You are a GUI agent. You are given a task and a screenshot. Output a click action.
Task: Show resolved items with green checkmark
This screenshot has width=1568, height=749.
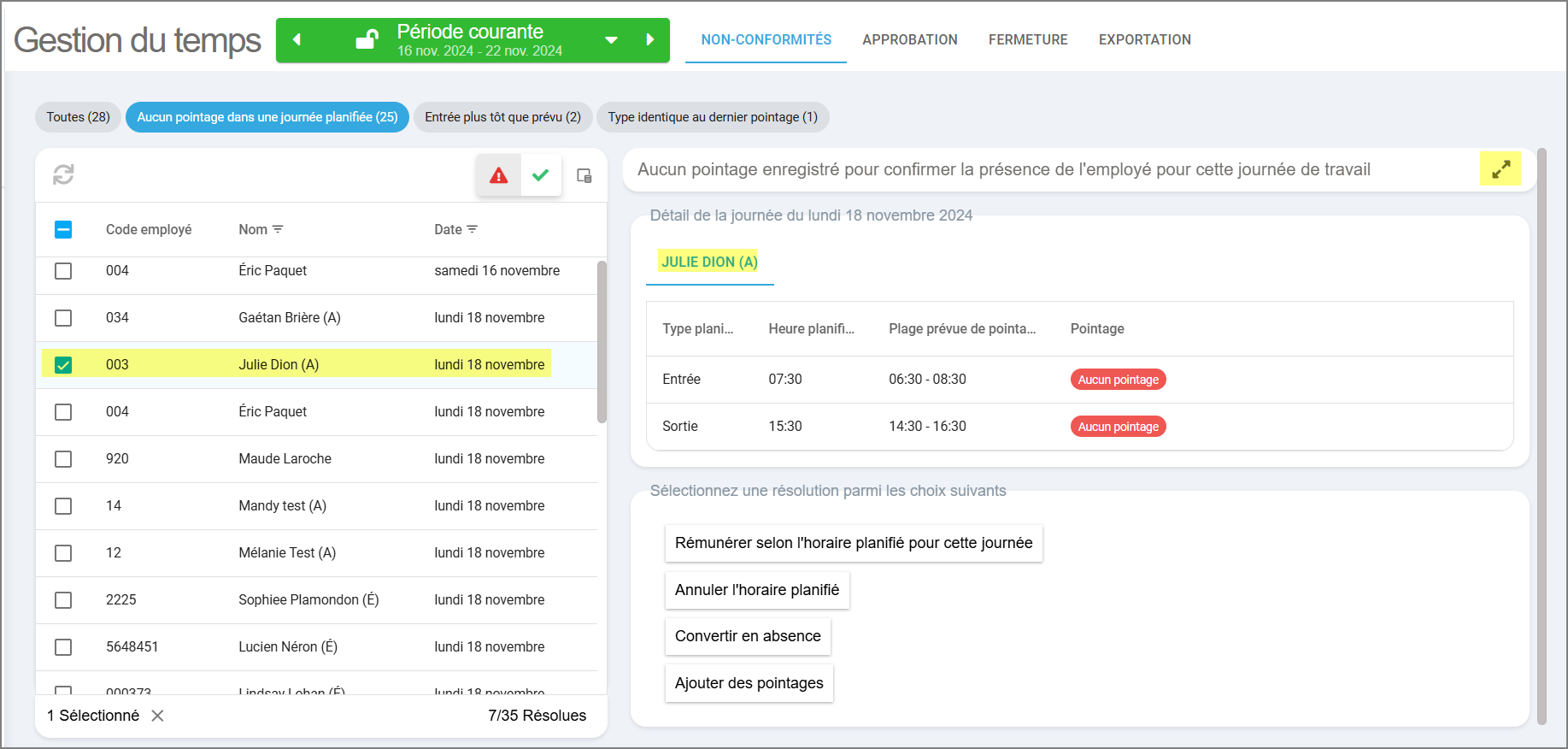tap(541, 175)
